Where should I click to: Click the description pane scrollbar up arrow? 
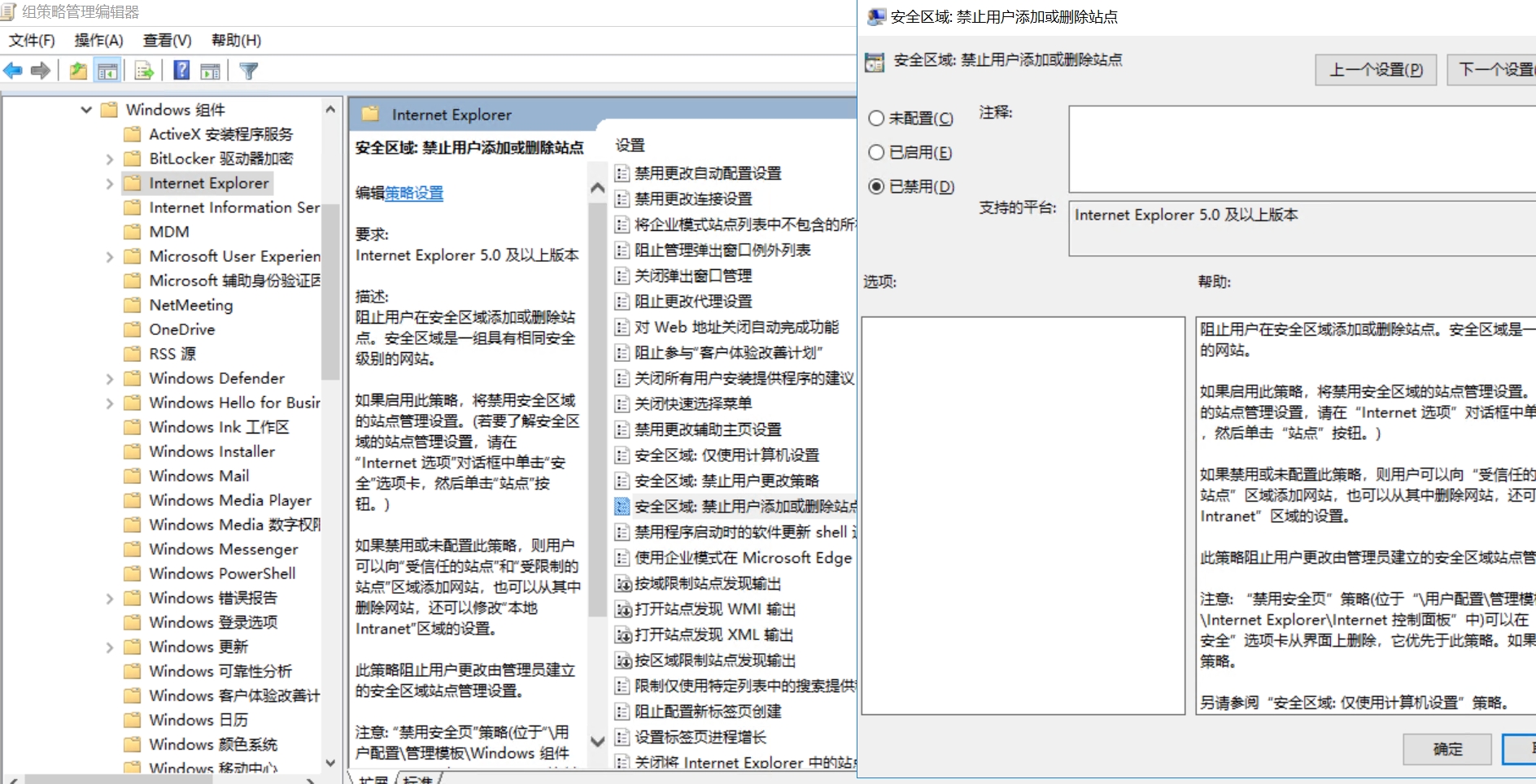597,188
